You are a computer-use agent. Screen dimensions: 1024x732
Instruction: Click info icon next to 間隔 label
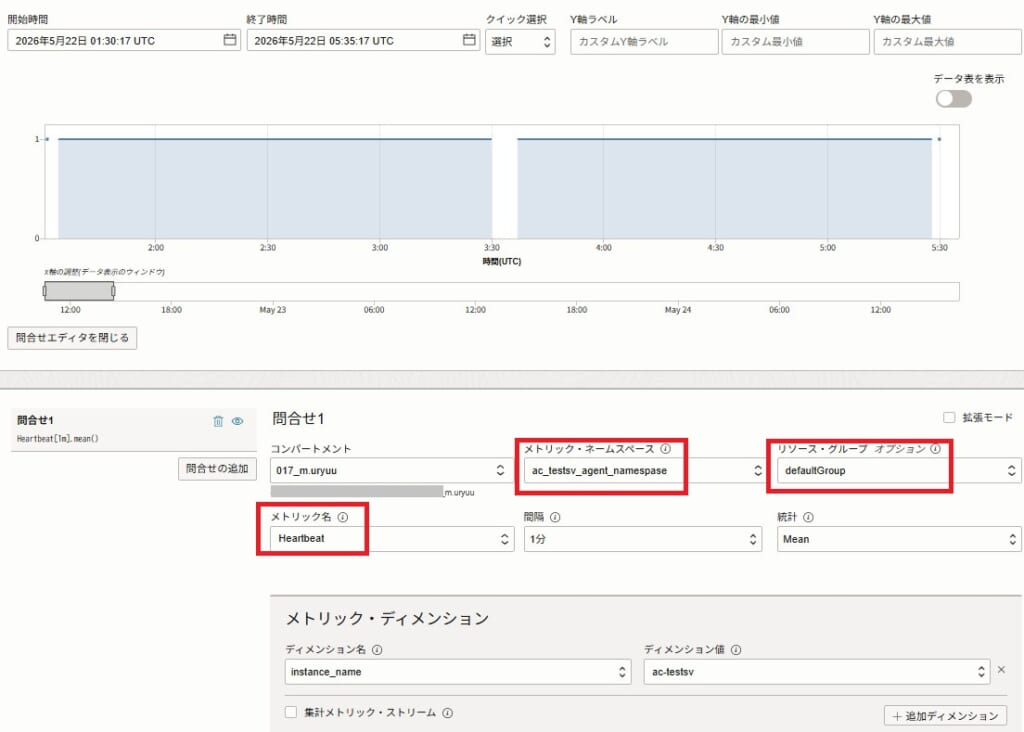(555, 517)
